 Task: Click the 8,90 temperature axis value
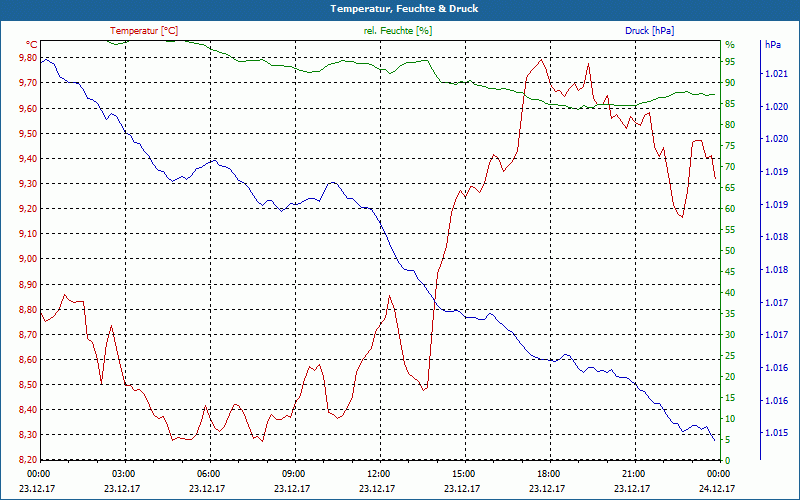click(x=28, y=284)
